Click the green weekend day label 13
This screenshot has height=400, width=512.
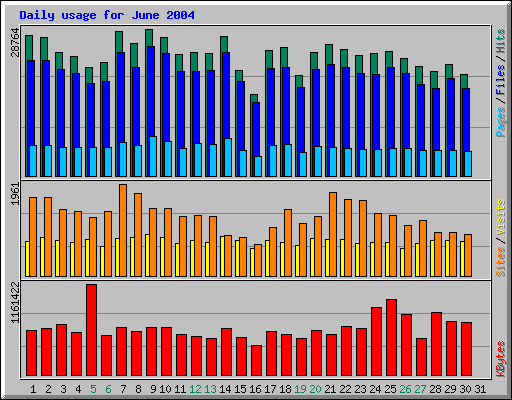210,389
